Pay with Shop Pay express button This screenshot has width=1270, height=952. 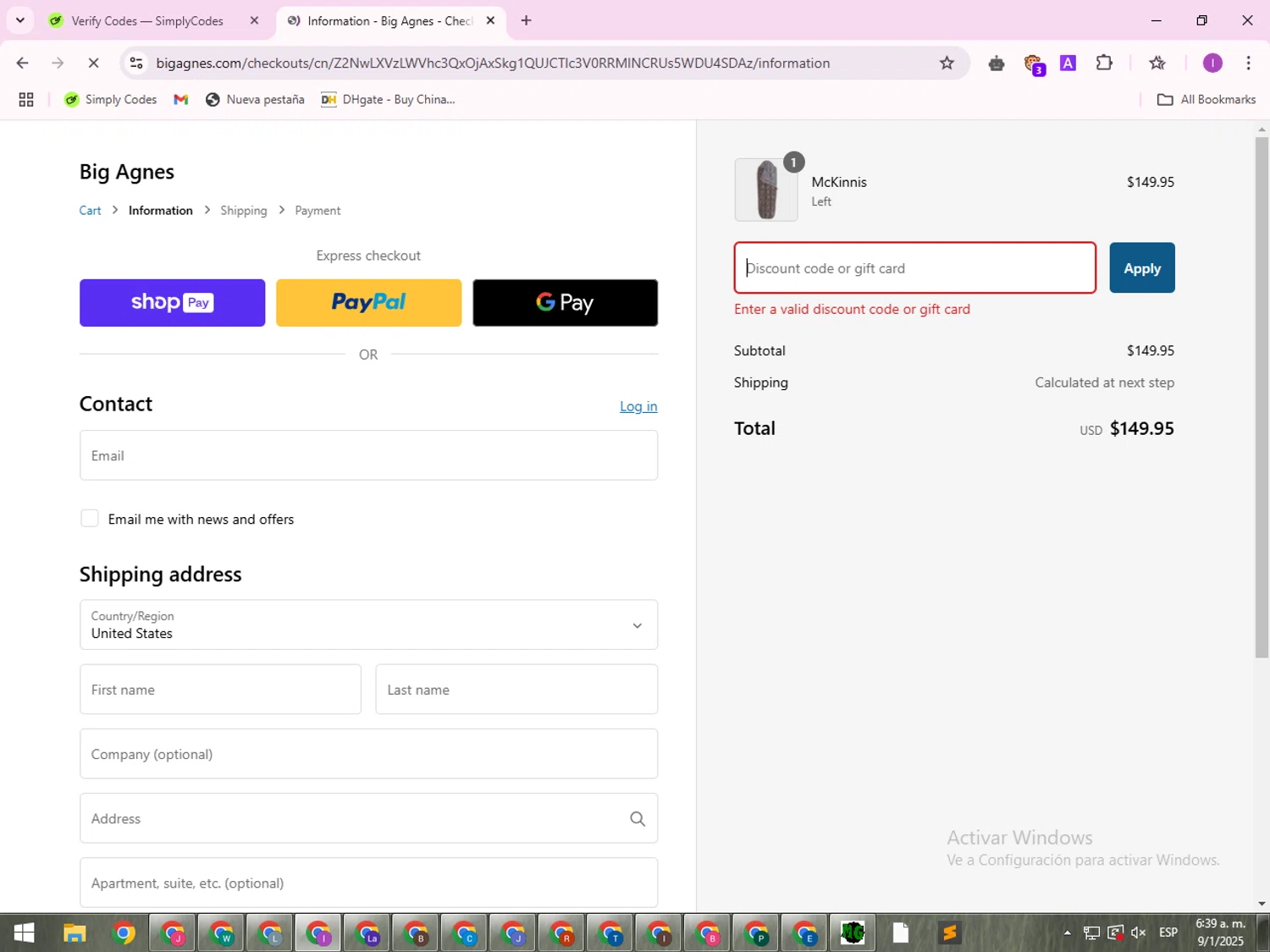coord(172,303)
